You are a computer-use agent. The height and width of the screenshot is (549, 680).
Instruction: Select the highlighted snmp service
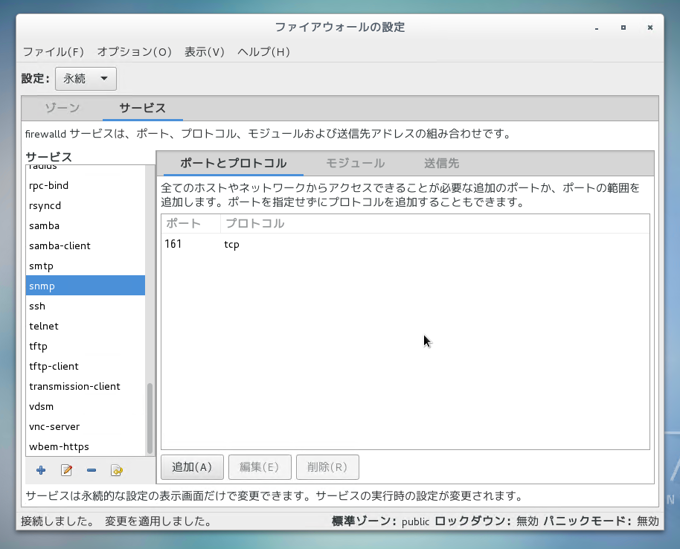click(85, 286)
